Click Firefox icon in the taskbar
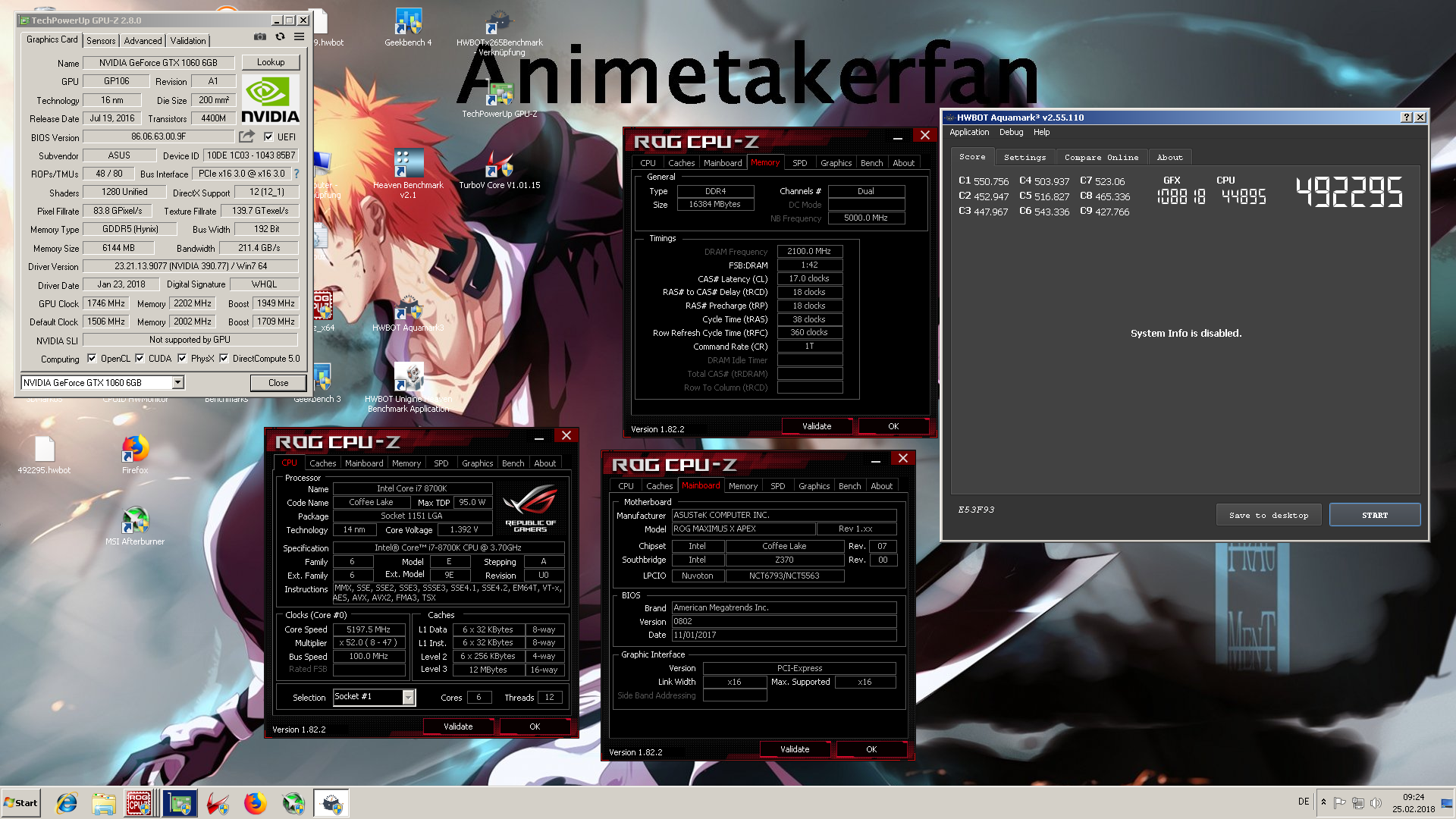1456x819 pixels. click(x=255, y=803)
